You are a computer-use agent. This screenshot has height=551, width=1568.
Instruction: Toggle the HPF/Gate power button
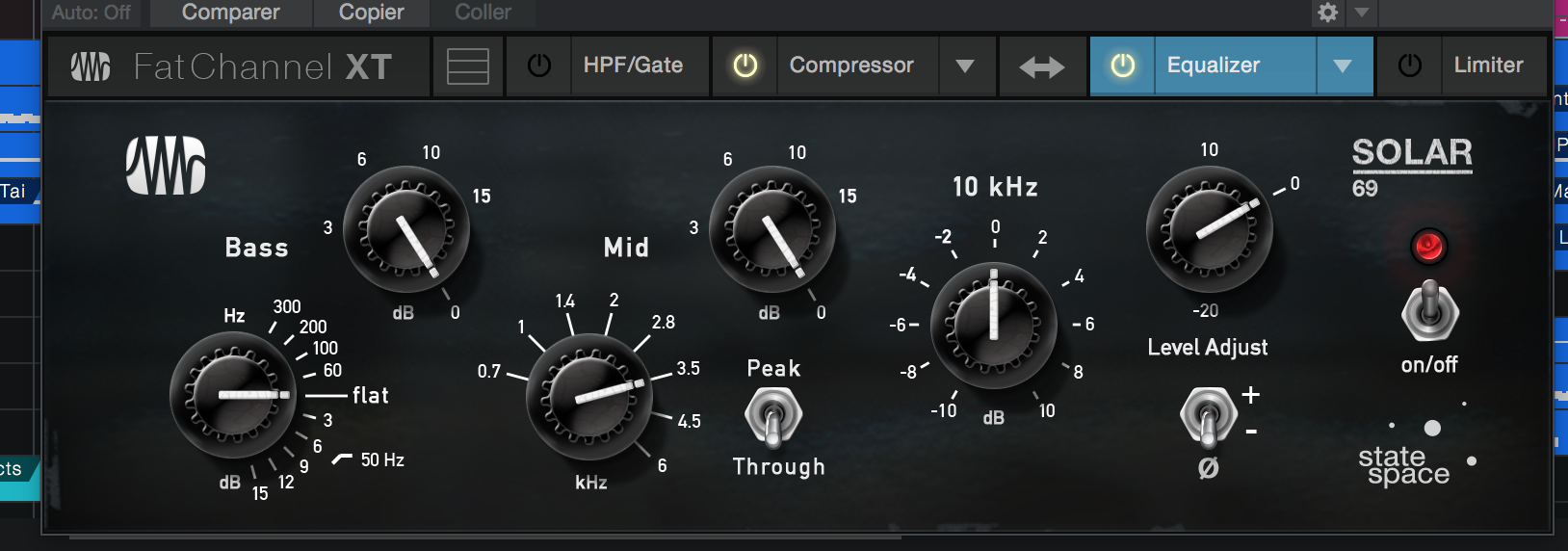tap(539, 66)
